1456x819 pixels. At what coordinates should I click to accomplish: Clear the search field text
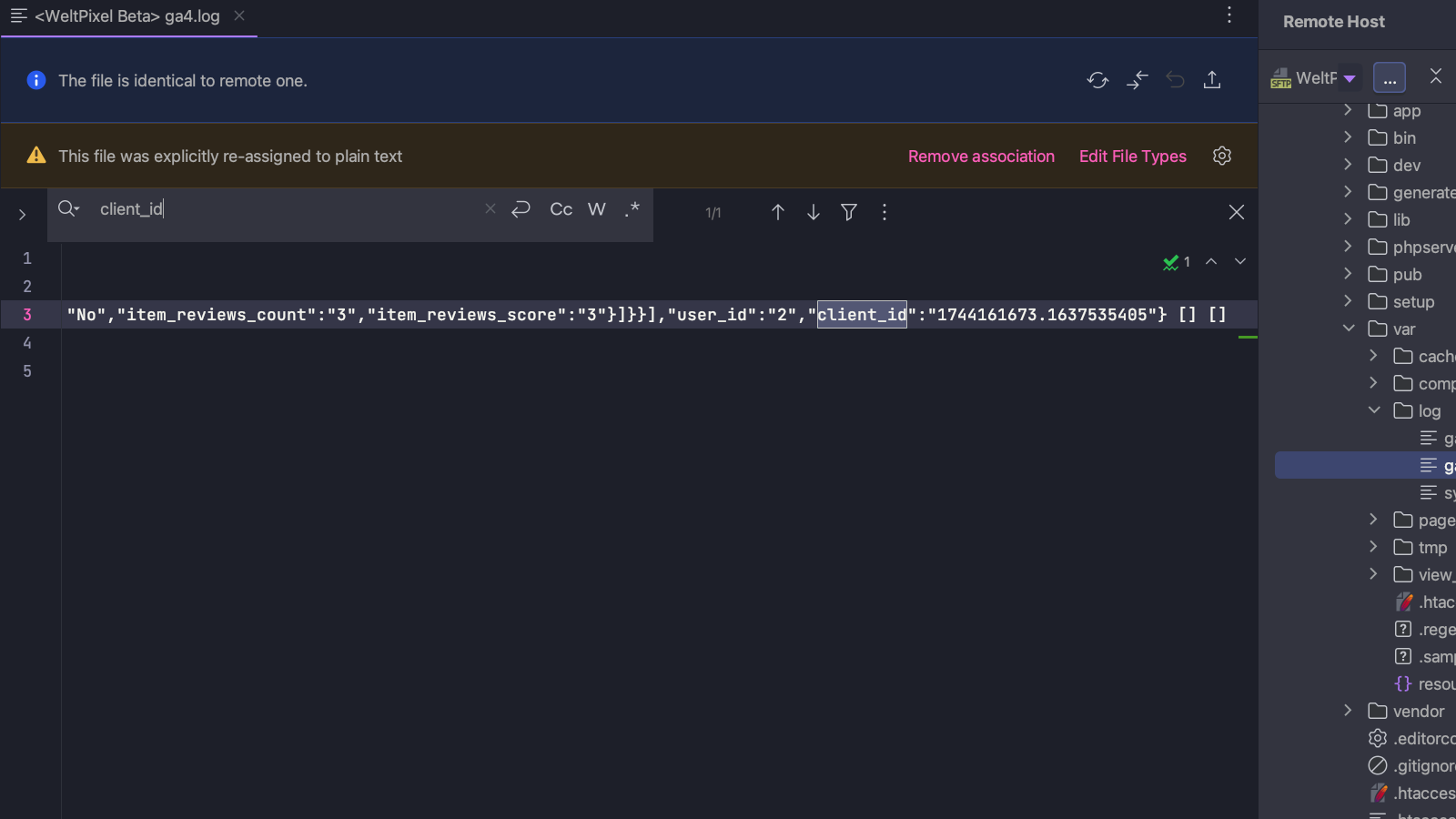coord(490,209)
